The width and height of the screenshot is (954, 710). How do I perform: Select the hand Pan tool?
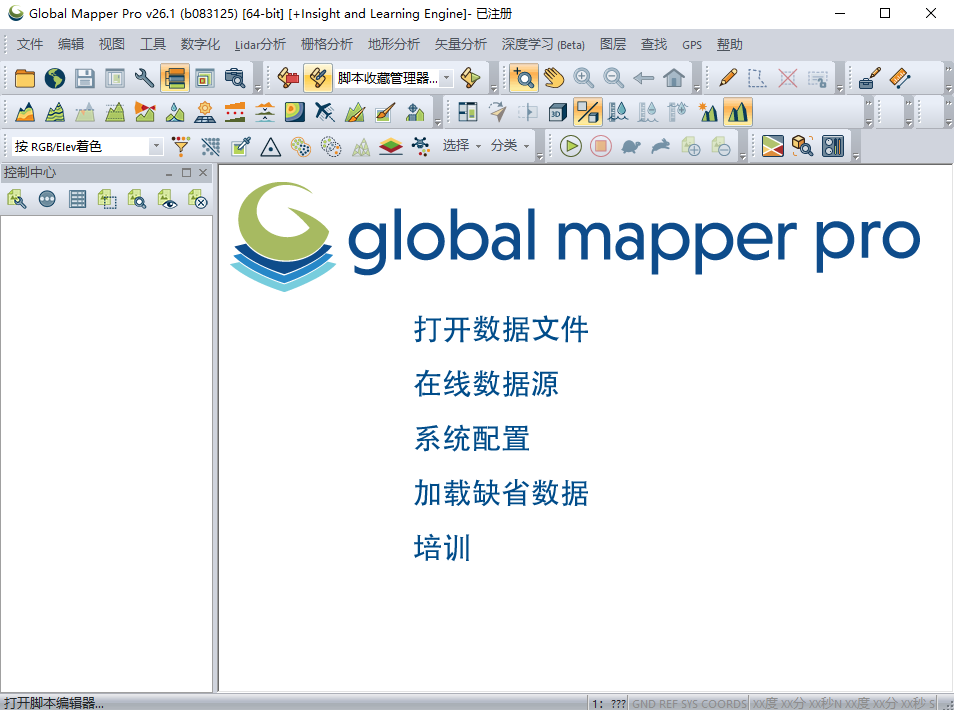click(553, 78)
